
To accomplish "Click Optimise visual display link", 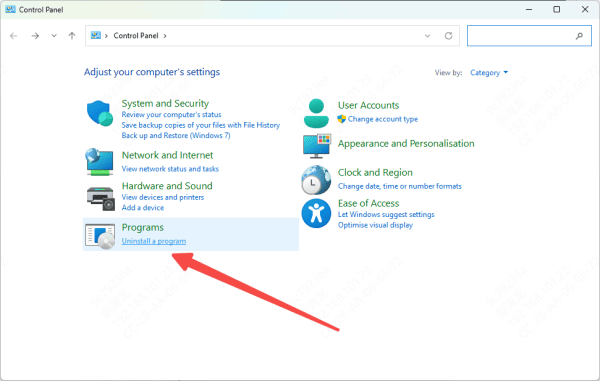I will 375,225.
